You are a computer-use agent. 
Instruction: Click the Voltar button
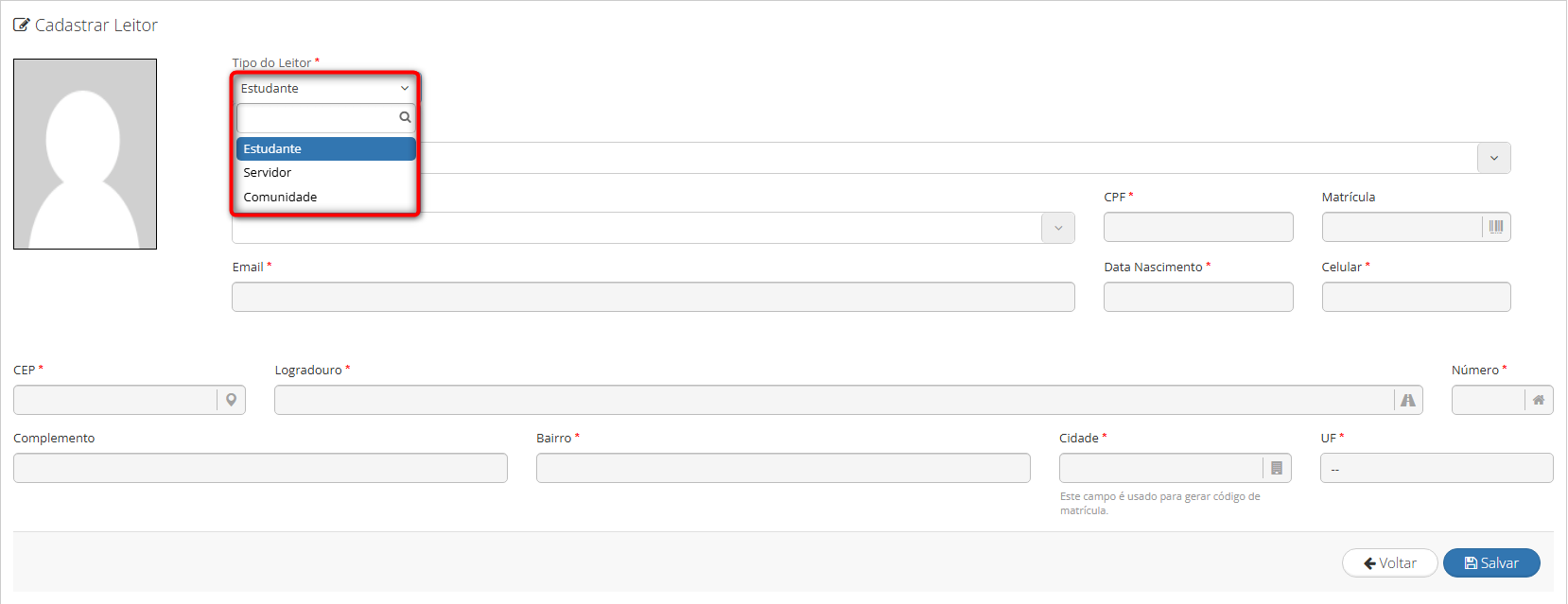pos(1390,563)
